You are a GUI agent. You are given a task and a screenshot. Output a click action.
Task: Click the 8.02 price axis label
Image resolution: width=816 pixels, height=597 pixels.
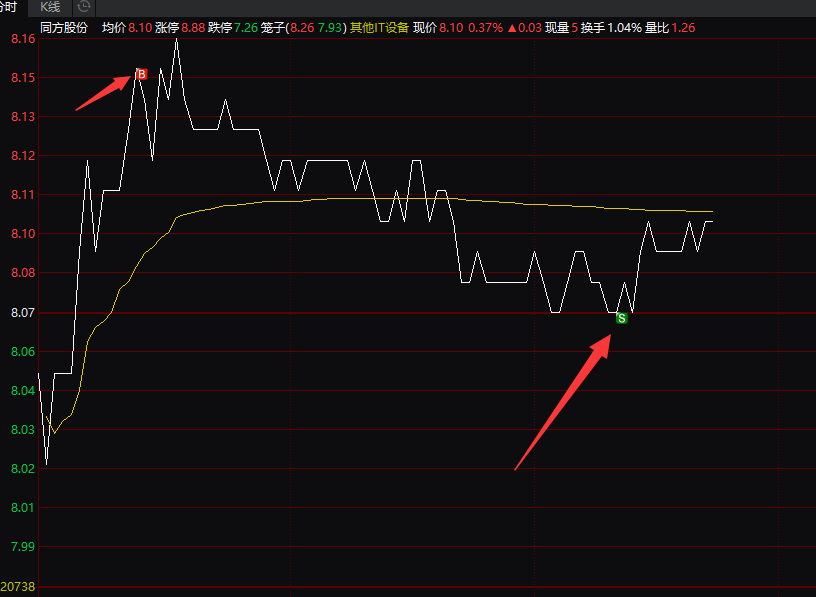pos(23,468)
